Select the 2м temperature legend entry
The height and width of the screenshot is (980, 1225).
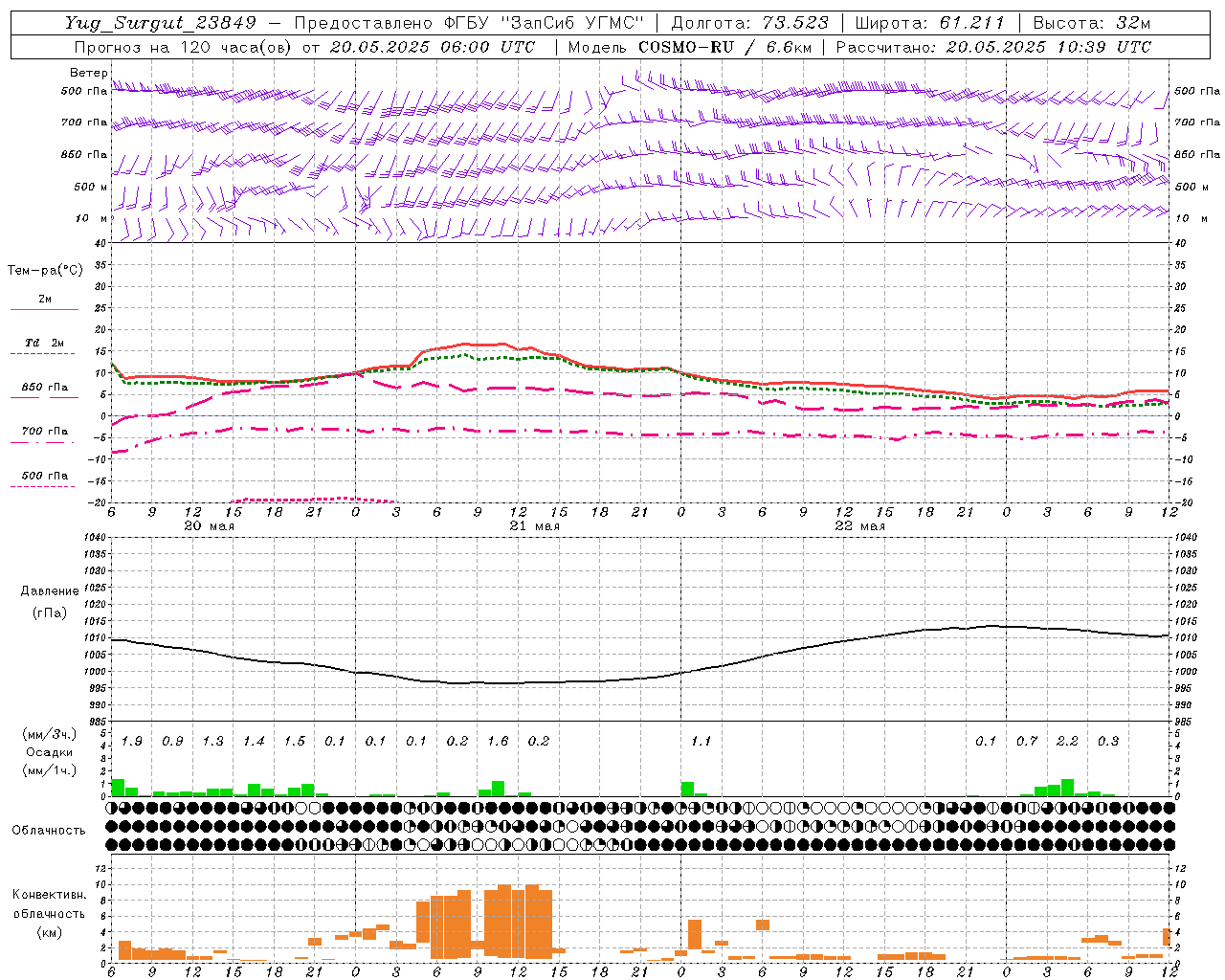tap(45, 300)
